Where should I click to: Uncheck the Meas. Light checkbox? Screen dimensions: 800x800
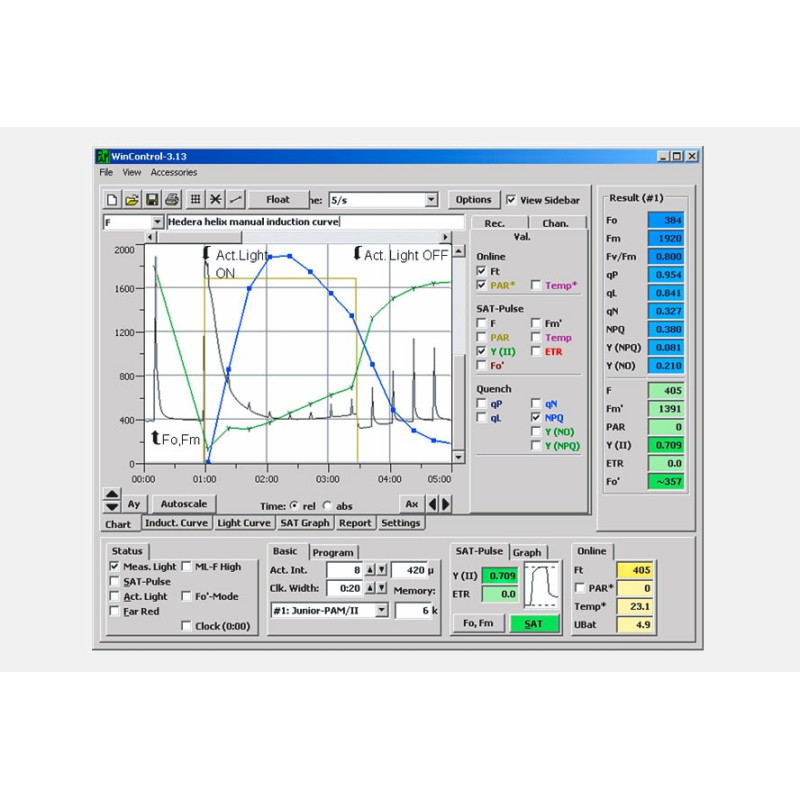pos(116,566)
